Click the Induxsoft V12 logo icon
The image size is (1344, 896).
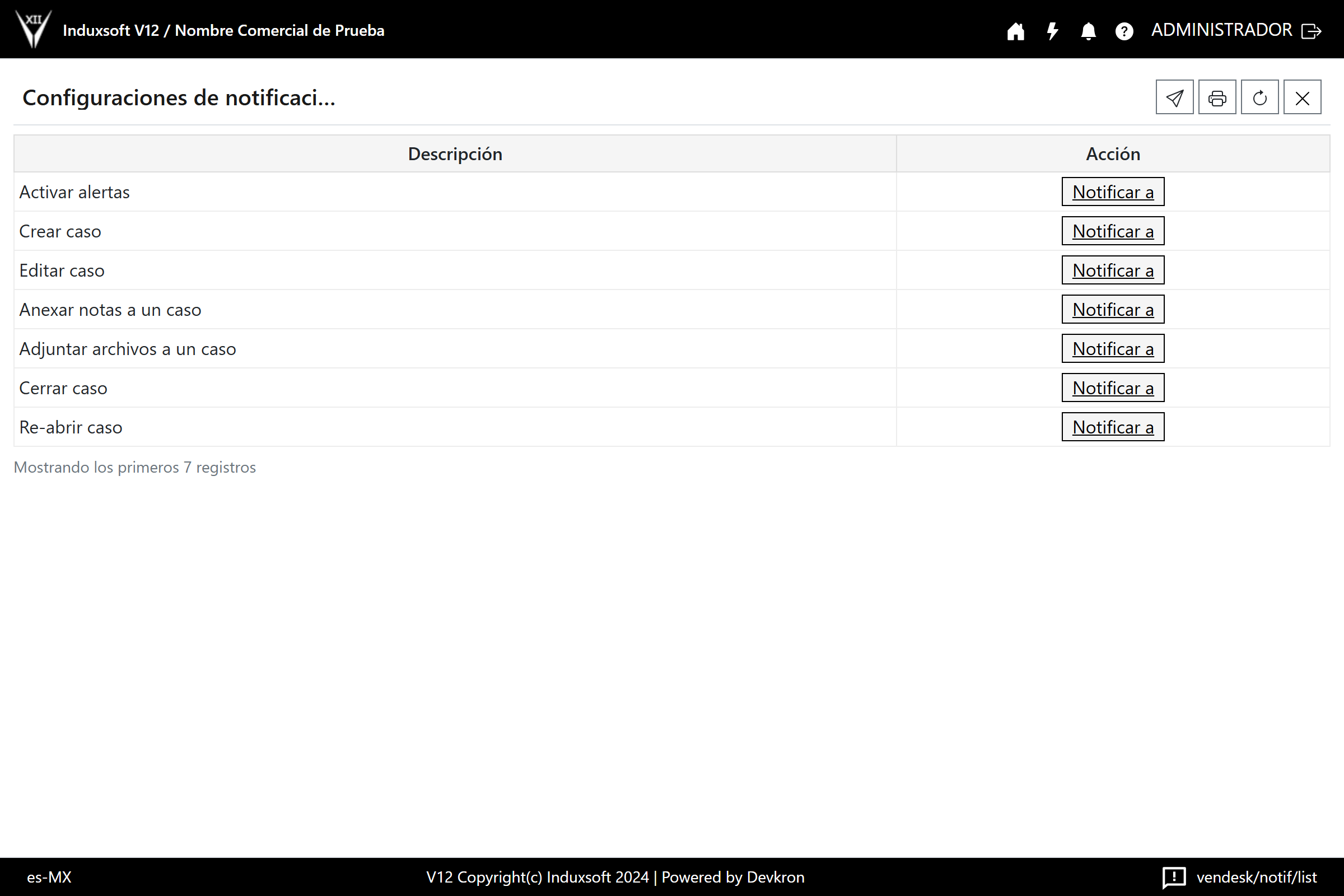click(x=33, y=29)
